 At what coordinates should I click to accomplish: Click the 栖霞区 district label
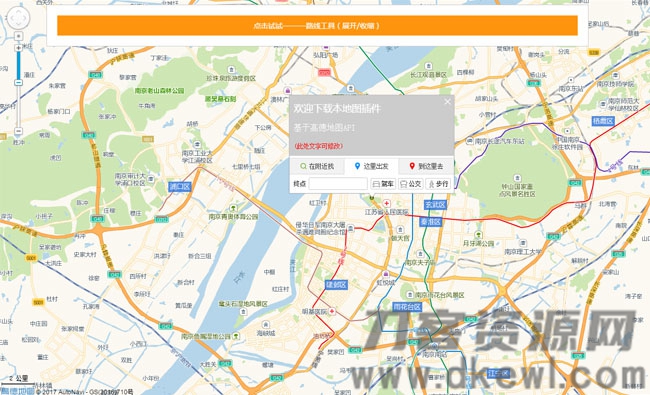(603, 121)
